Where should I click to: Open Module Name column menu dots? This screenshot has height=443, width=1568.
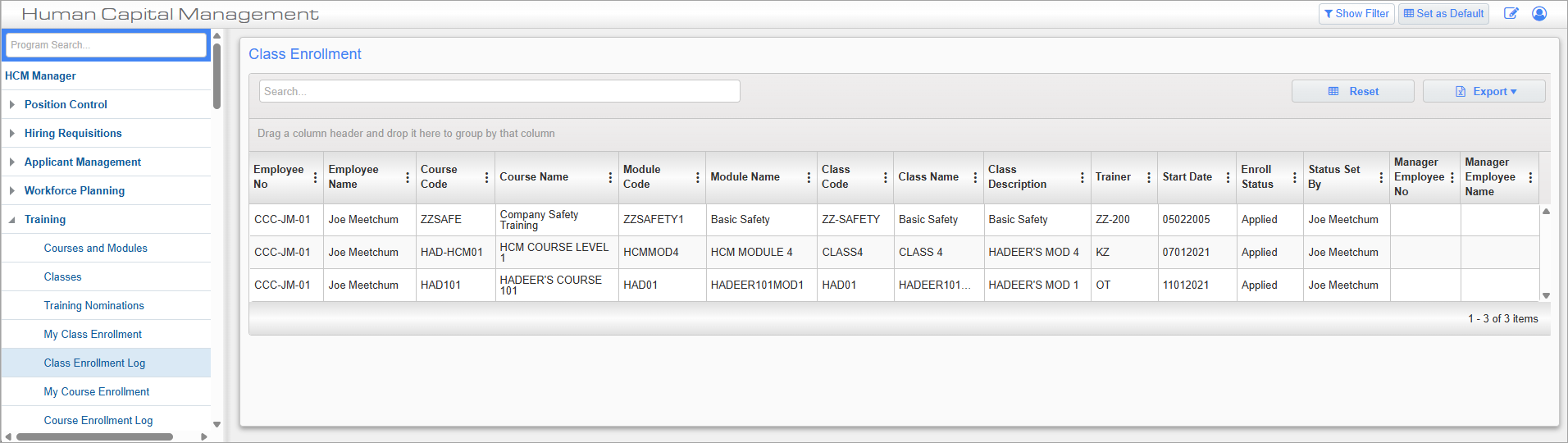(809, 177)
